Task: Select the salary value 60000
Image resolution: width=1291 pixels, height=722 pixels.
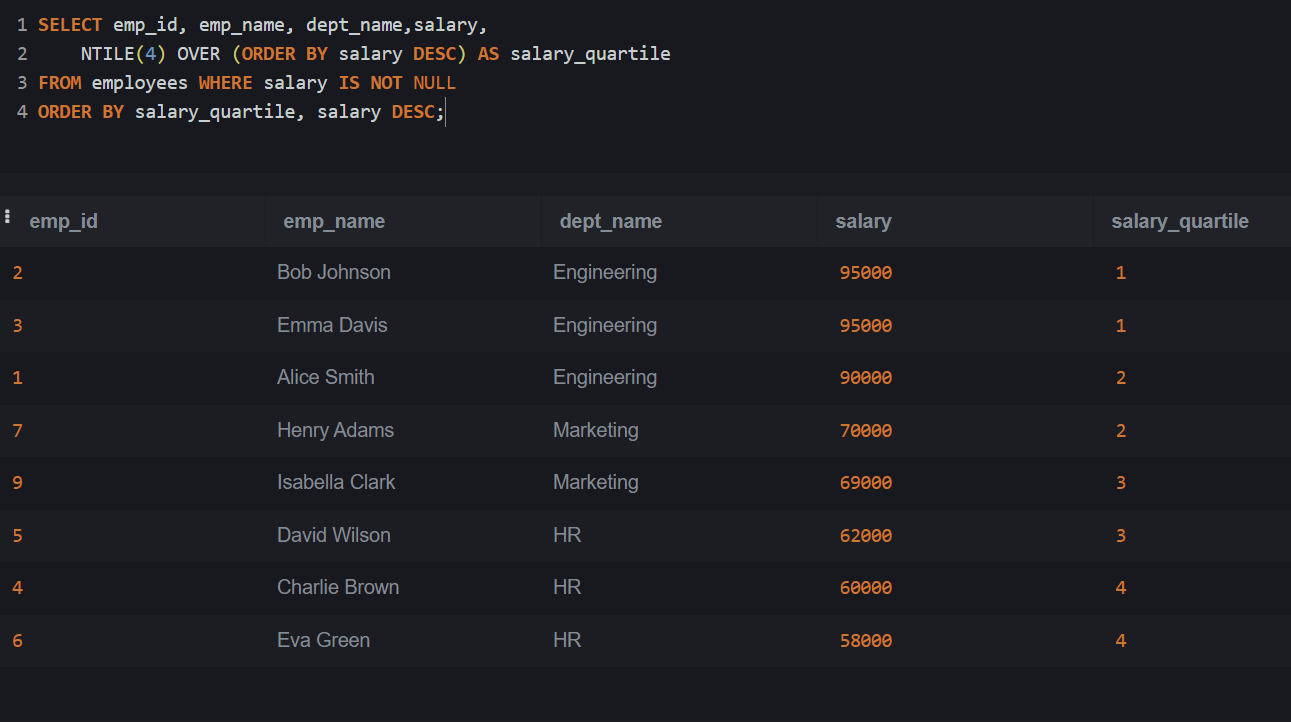Action: [x=866, y=588]
